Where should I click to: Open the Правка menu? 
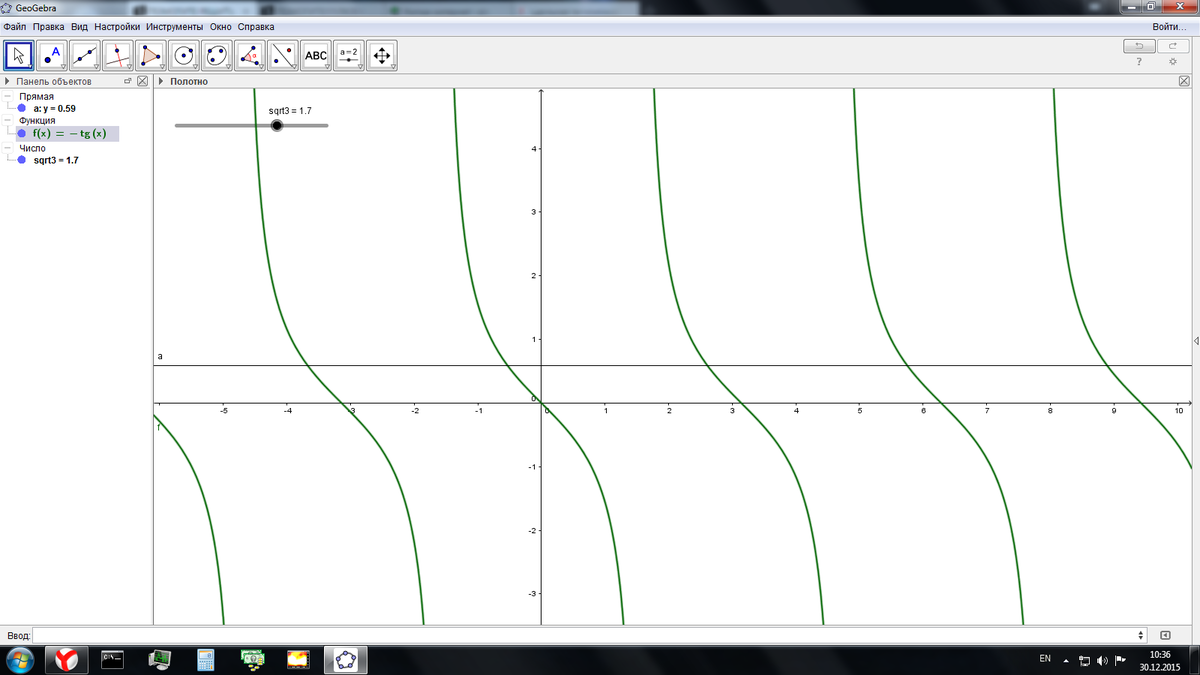(x=49, y=27)
